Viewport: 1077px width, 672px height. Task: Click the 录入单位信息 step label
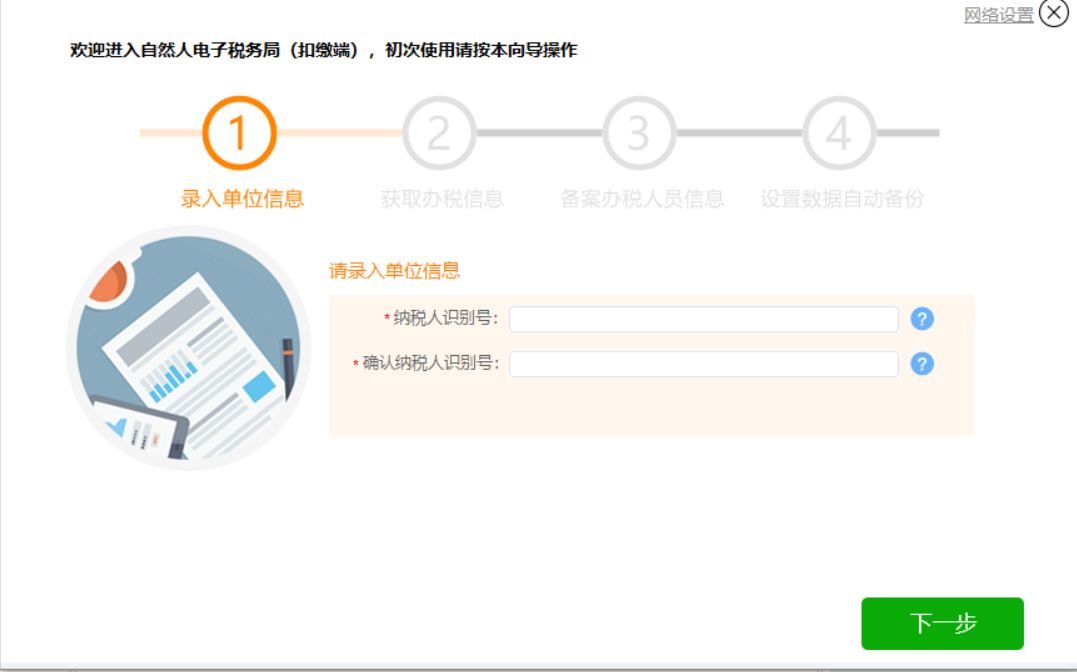(x=242, y=199)
